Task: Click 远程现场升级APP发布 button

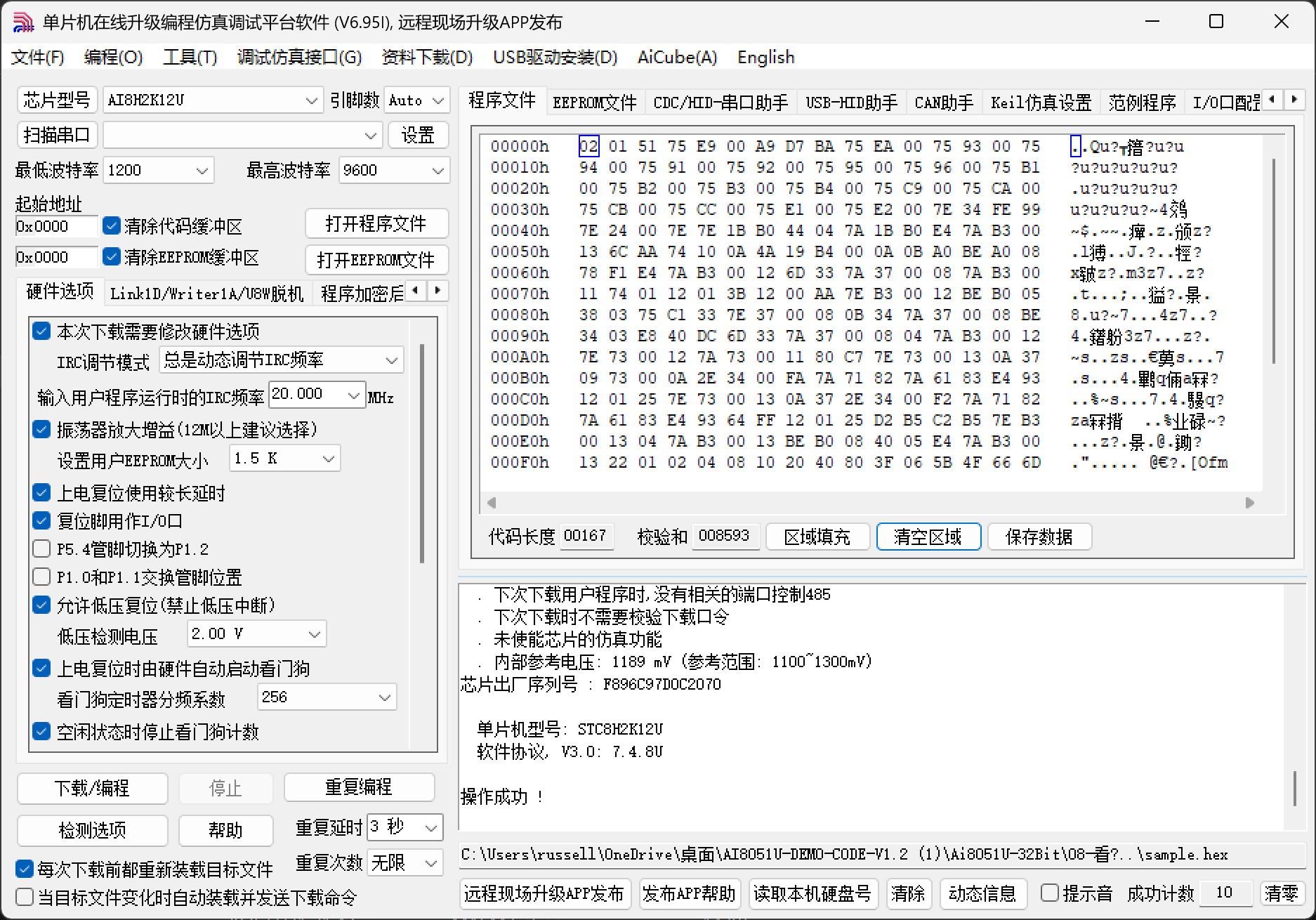Action: click(x=544, y=893)
